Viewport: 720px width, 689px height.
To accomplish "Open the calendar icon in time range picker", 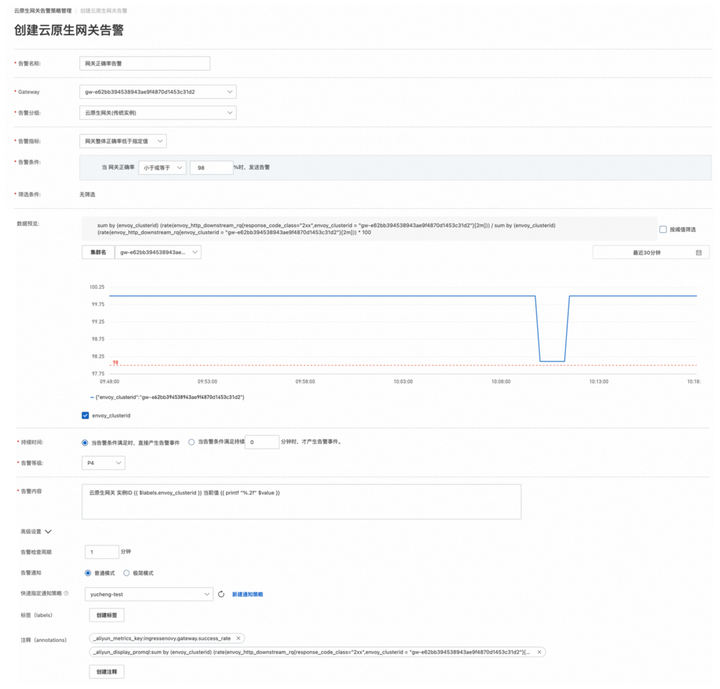I will pos(699,253).
